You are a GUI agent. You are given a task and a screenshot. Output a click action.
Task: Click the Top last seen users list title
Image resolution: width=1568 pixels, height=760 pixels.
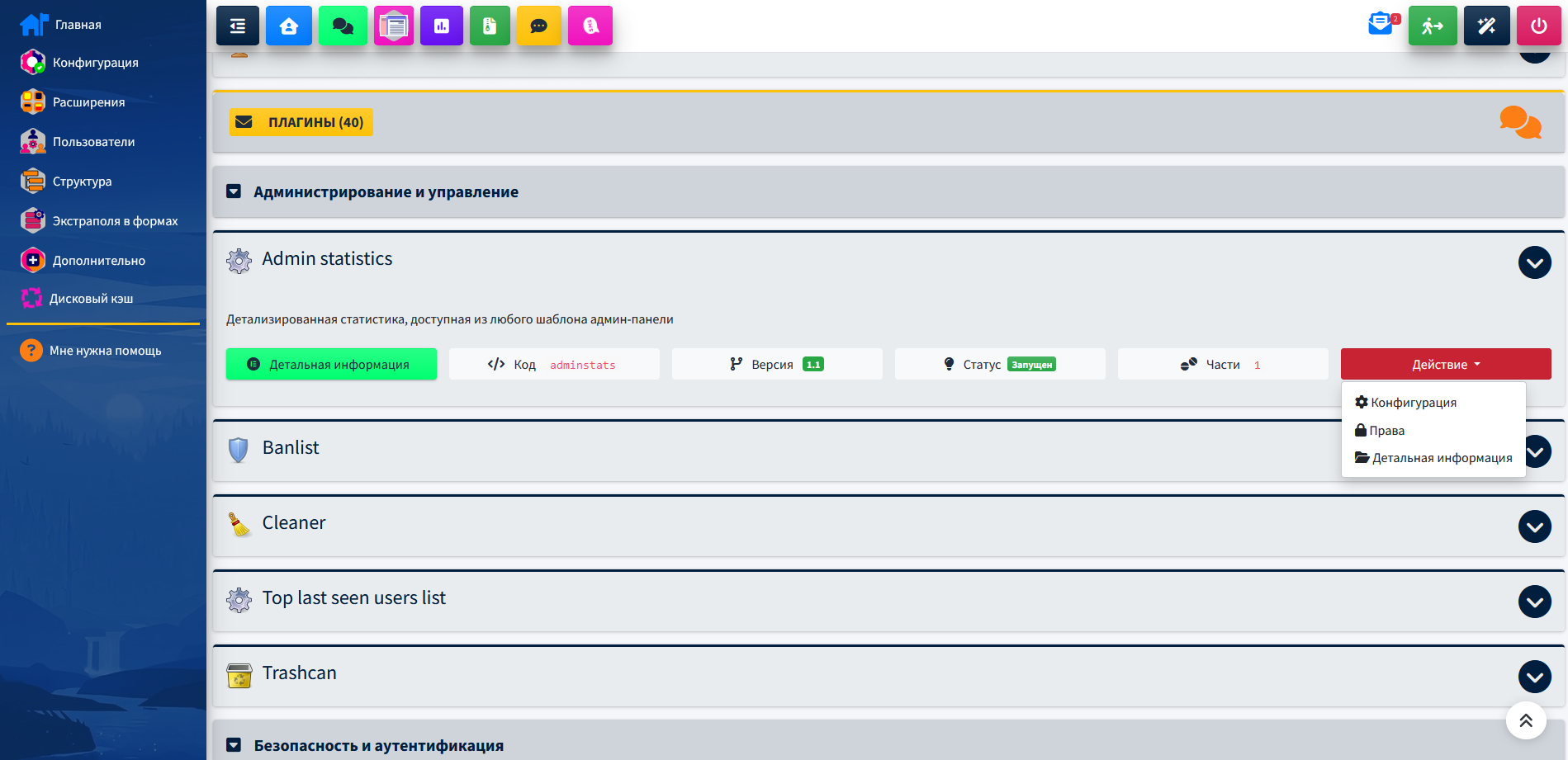354,597
